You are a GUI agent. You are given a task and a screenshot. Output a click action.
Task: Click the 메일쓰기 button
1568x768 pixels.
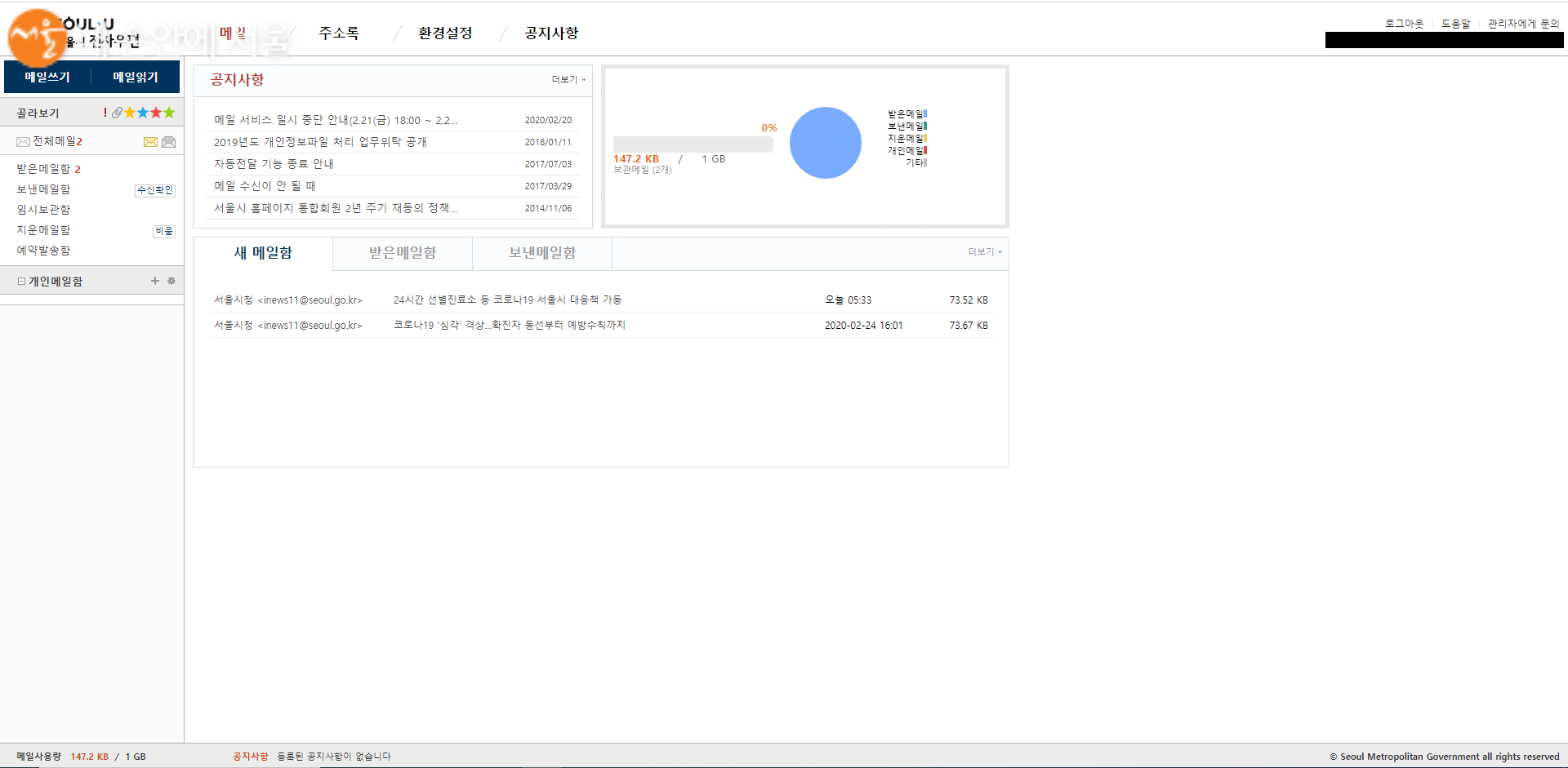click(x=47, y=77)
